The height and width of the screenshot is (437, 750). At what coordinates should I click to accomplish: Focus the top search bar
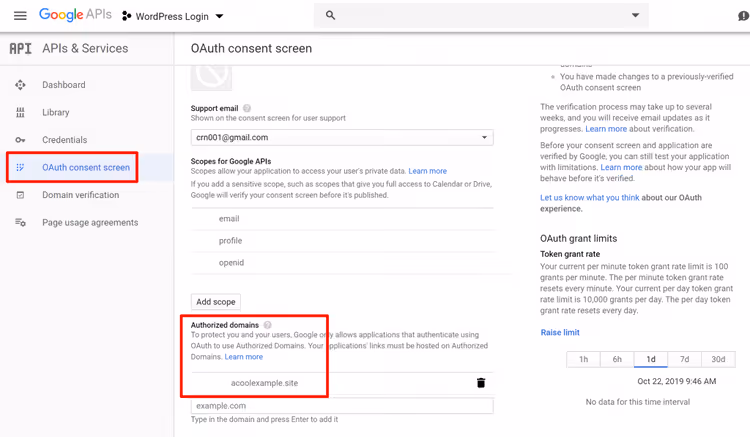481,15
